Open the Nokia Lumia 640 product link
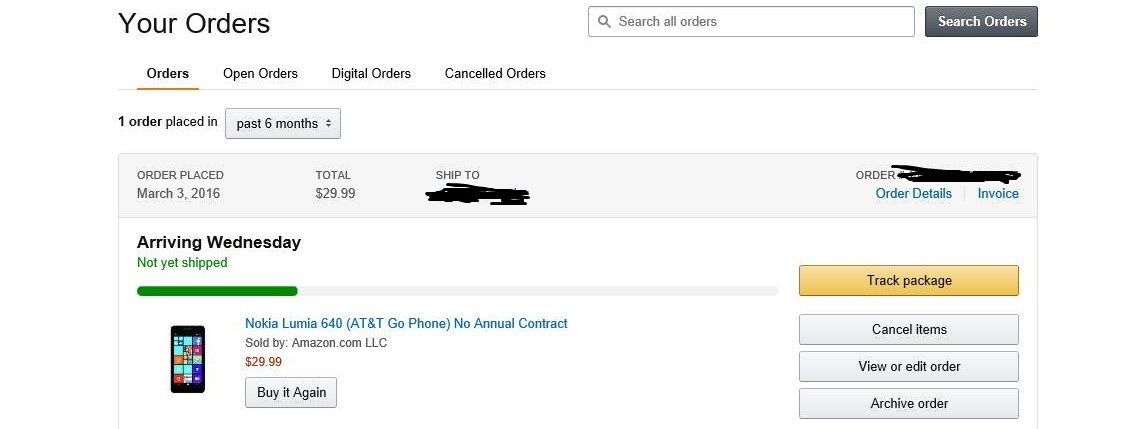Viewport: 1136px width, 429px height. 406,323
